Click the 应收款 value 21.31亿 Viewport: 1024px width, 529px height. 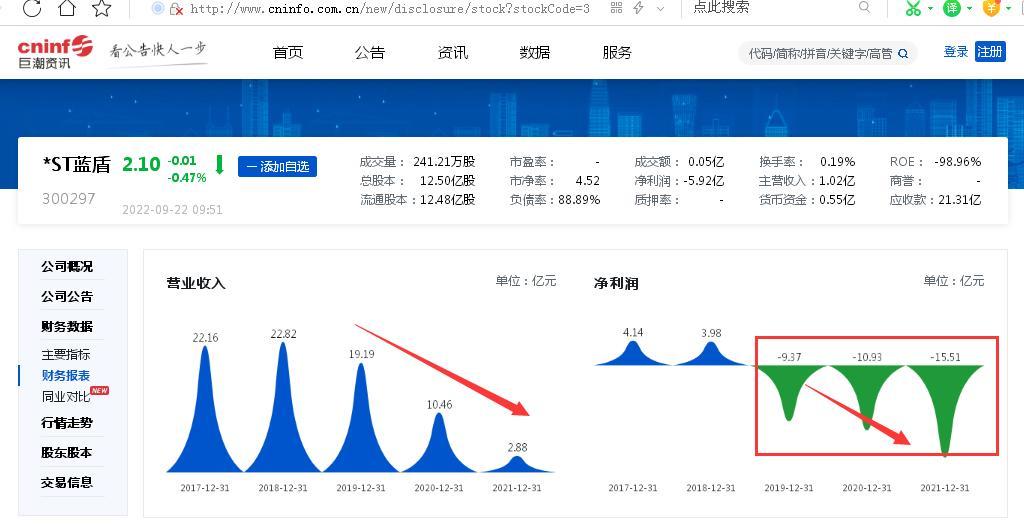tap(959, 200)
